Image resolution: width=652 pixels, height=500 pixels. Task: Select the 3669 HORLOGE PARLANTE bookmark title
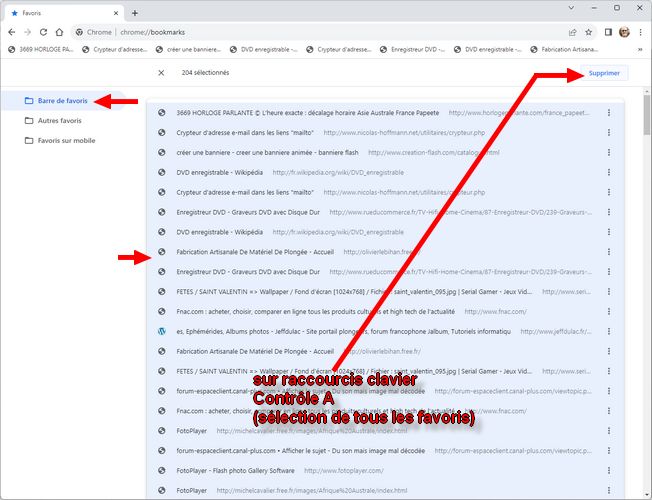308,113
